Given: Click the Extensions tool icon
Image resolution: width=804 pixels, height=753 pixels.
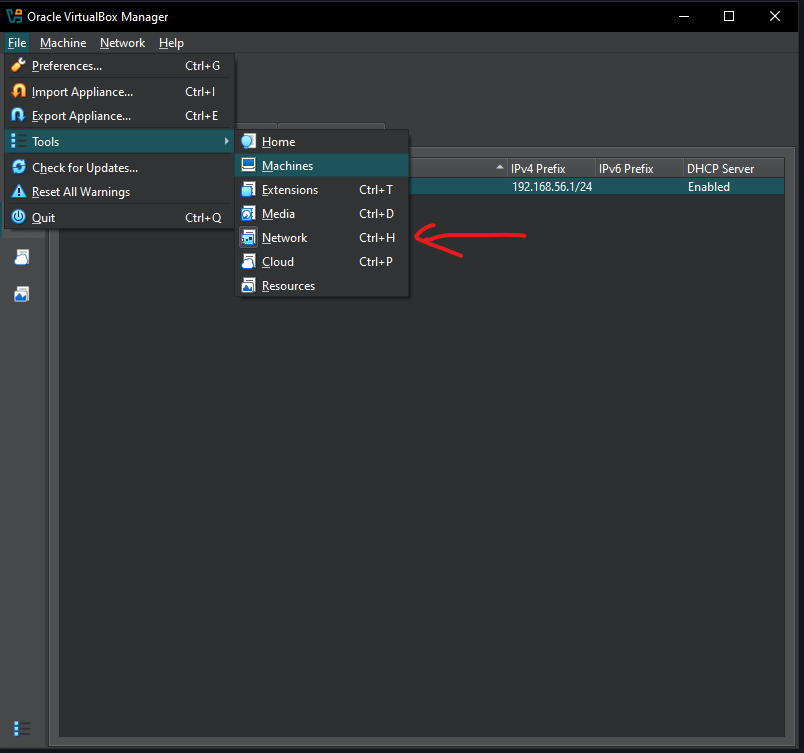Looking at the screenshot, I should click(x=249, y=189).
